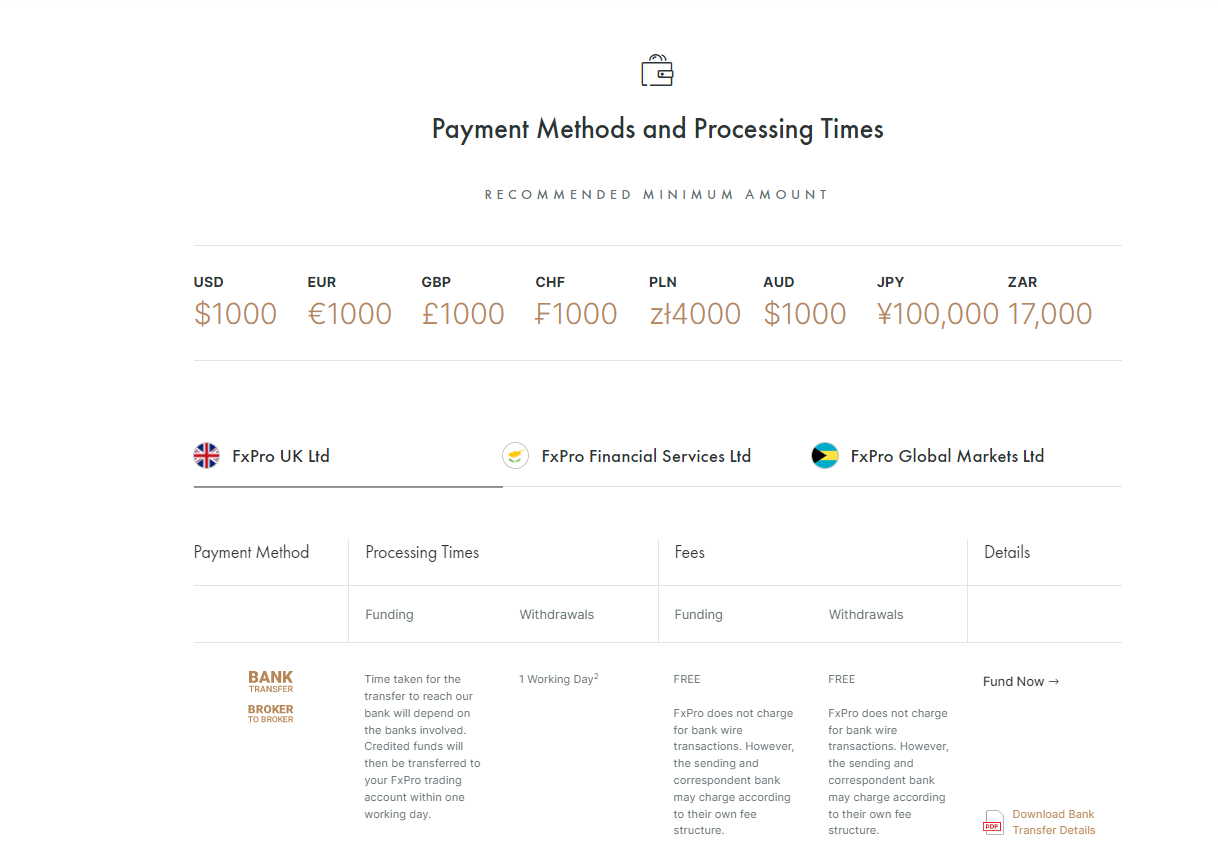Click the Processing Times column header
This screenshot has width=1218, height=859.
click(422, 552)
